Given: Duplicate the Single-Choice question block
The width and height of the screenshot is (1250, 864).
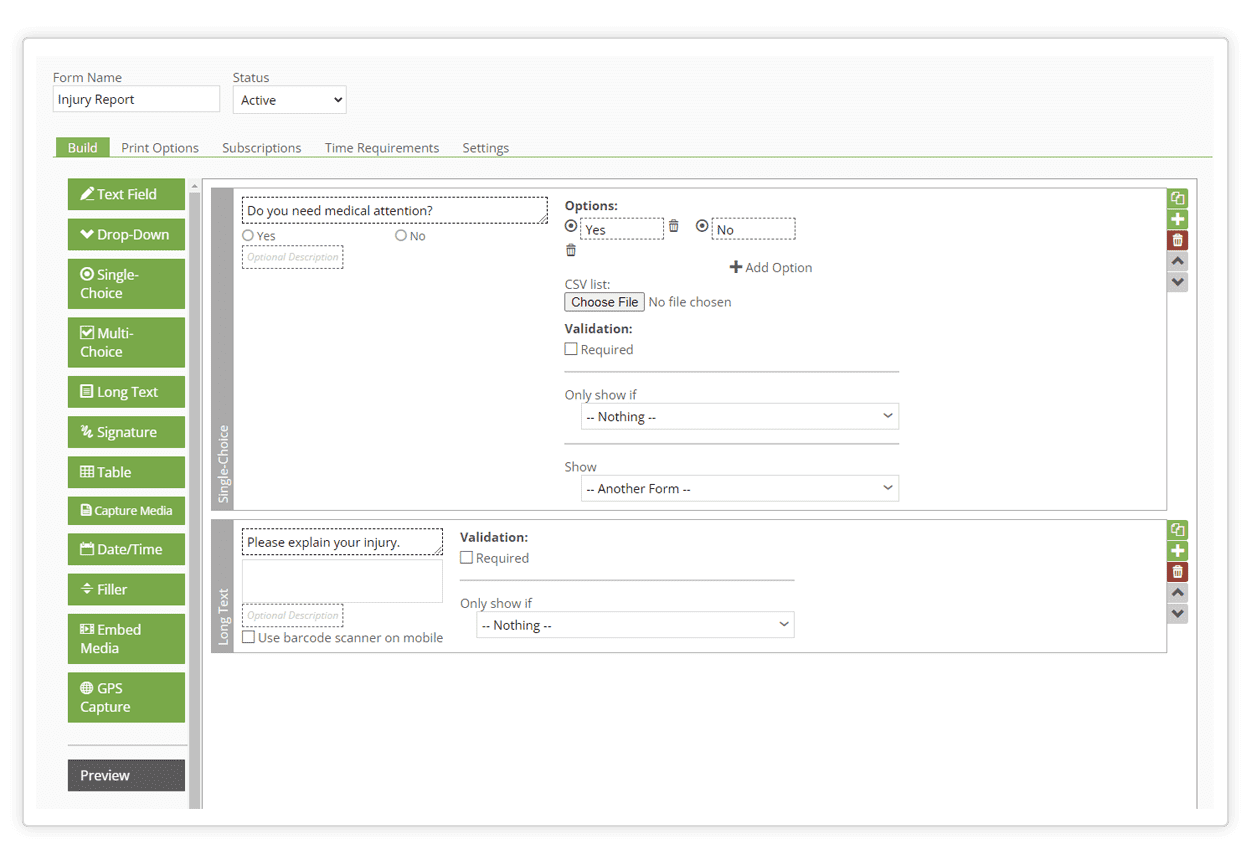Looking at the screenshot, I should 1177,198.
